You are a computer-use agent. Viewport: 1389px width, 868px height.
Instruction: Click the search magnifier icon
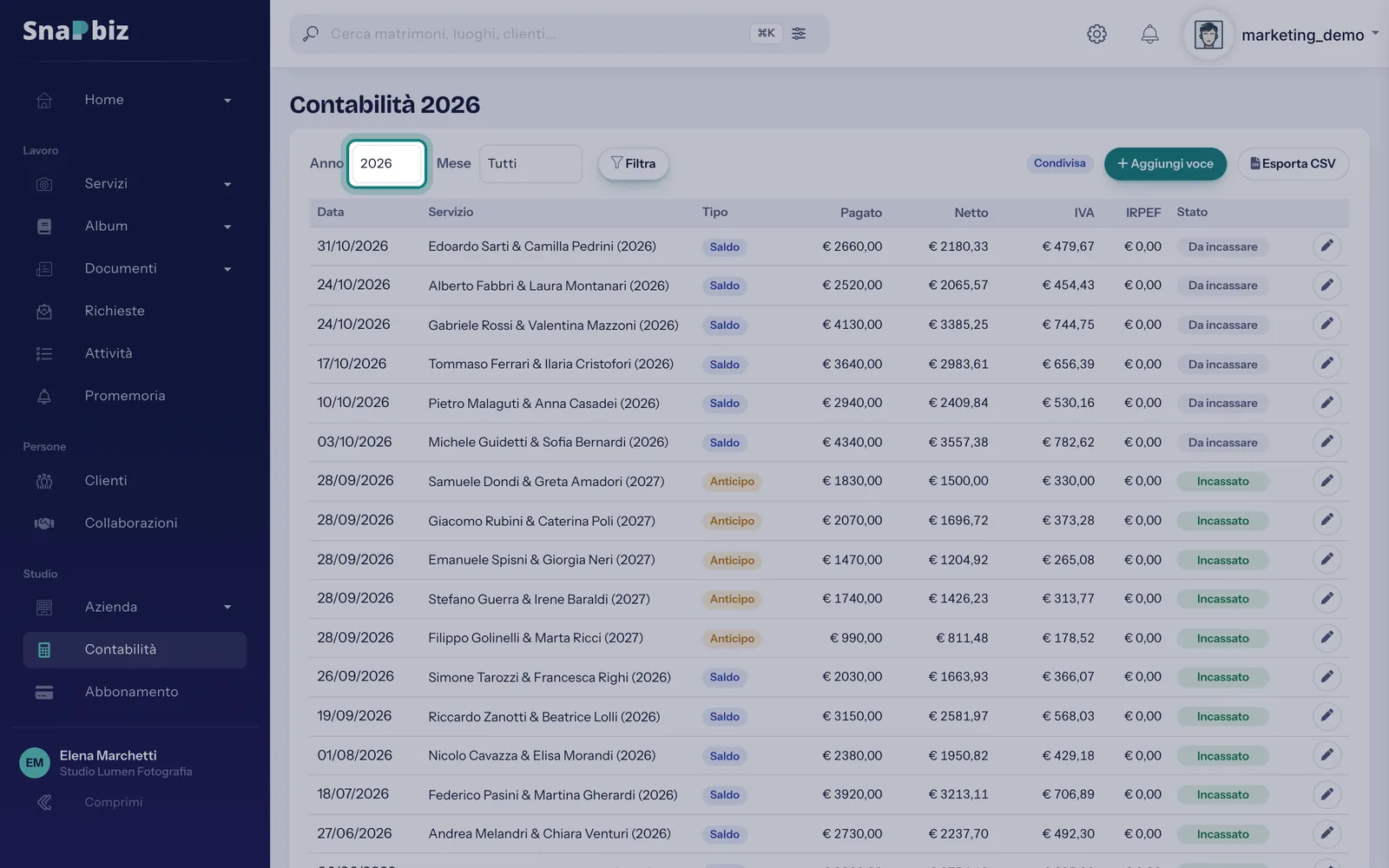[310, 34]
